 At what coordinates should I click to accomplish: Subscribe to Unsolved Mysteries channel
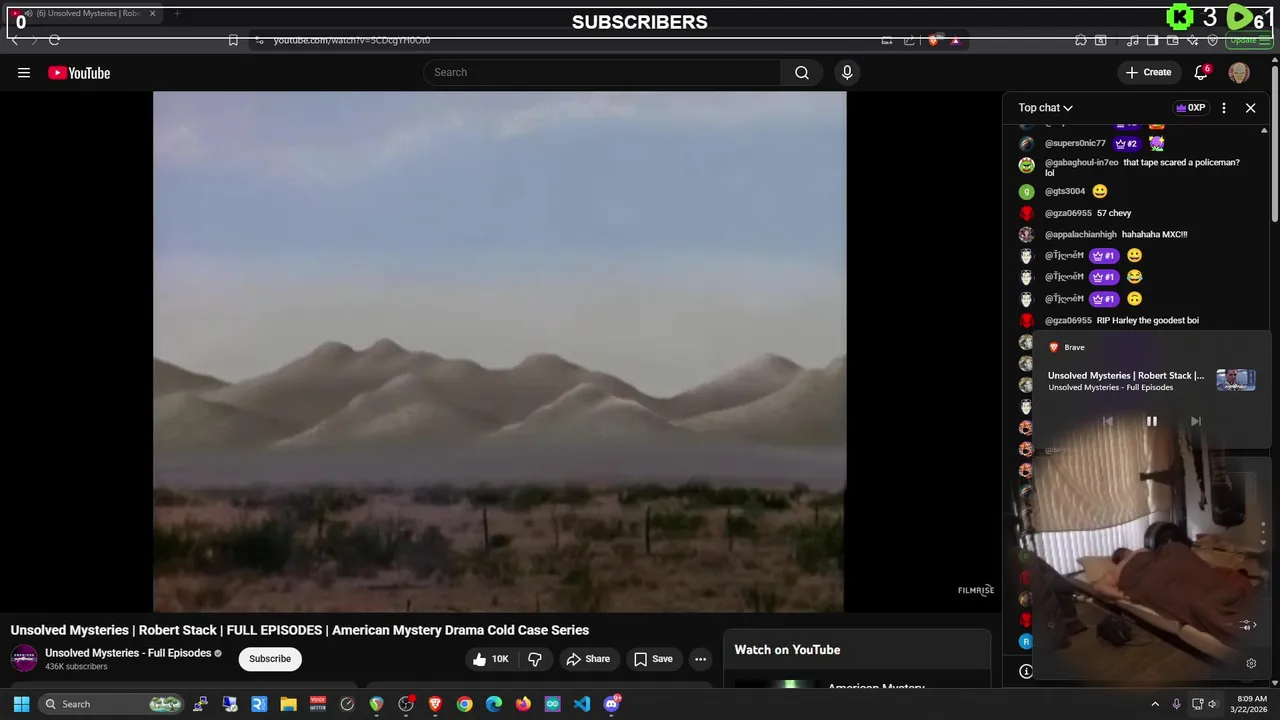pos(270,659)
